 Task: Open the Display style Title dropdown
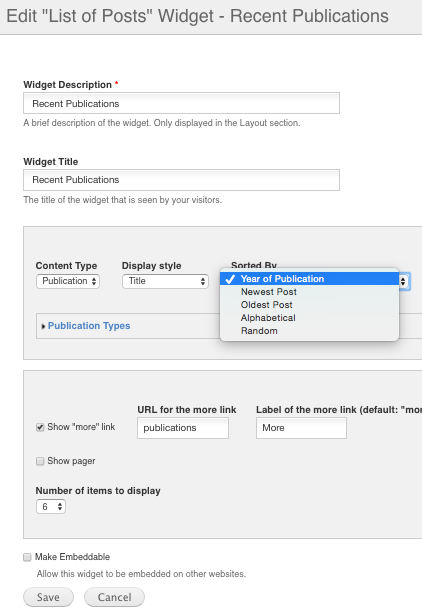pyautogui.click(x=165, y=281)
